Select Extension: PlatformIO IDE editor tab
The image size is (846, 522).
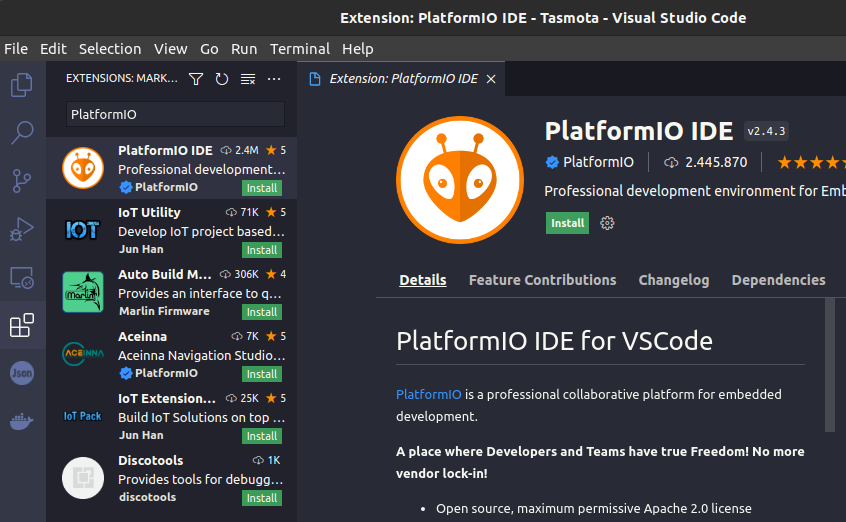tap(401, 79)
